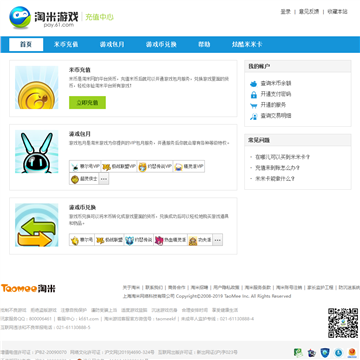Screen dimensions: 360x360
Task: Click the green certification badge in footer
Action: pos(298,353)
